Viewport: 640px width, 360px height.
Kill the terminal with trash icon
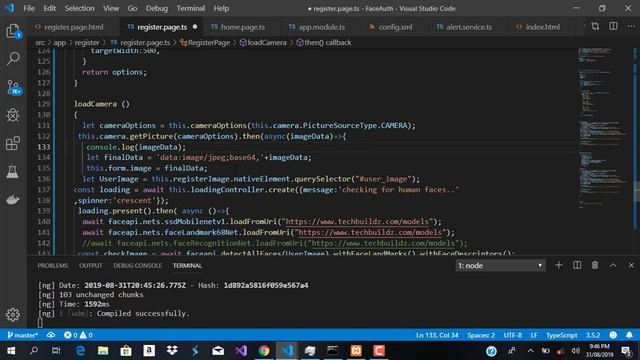pos(595,265)
